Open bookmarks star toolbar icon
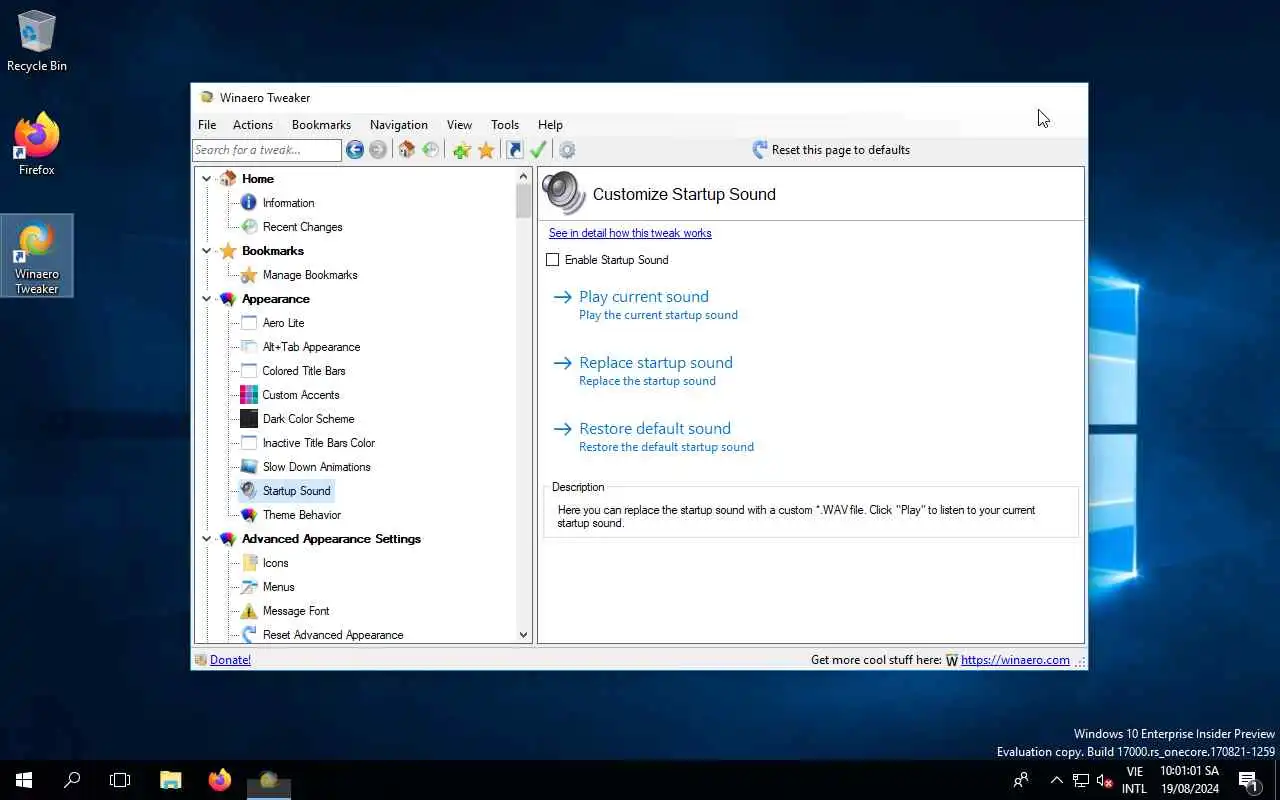 [x=486, y=150]
